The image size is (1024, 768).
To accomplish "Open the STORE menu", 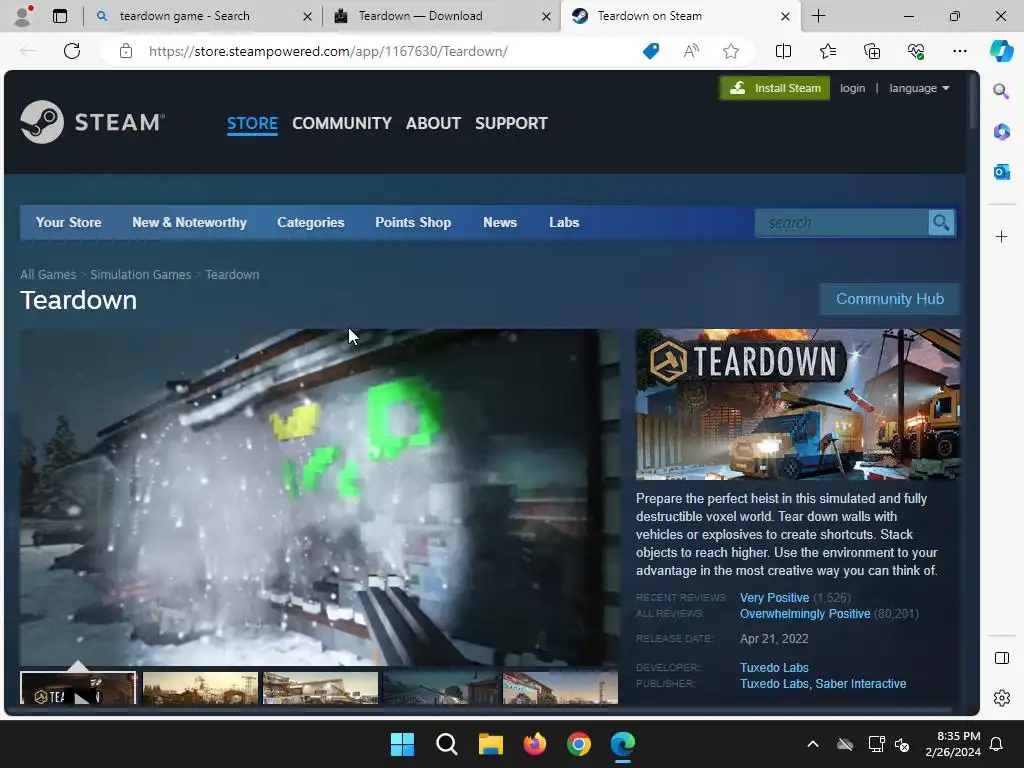I will tap(252, 123).
